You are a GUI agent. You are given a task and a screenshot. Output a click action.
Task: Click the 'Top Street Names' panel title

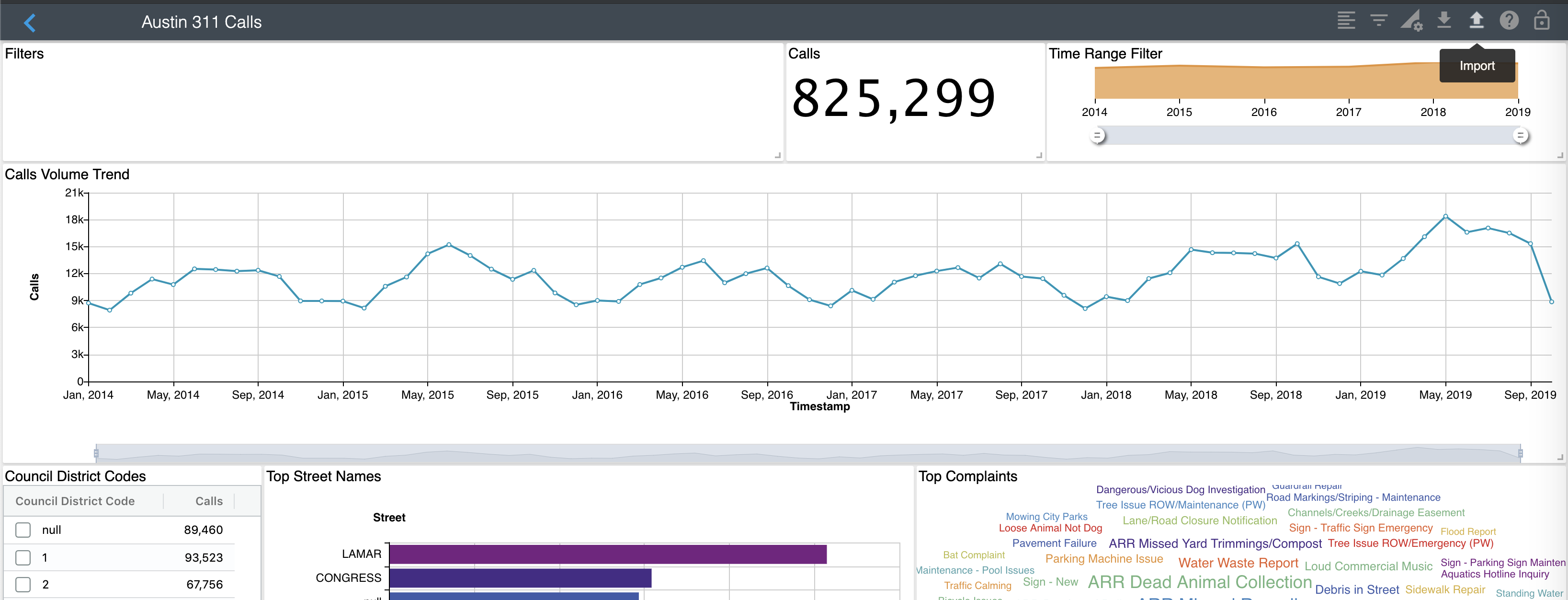[323, 476]
